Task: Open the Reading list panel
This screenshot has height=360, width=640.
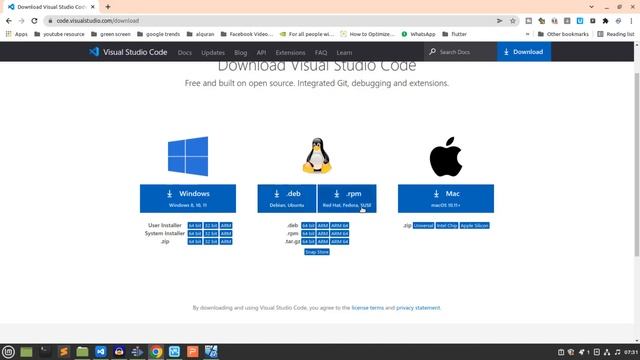Action: (616, 34)
